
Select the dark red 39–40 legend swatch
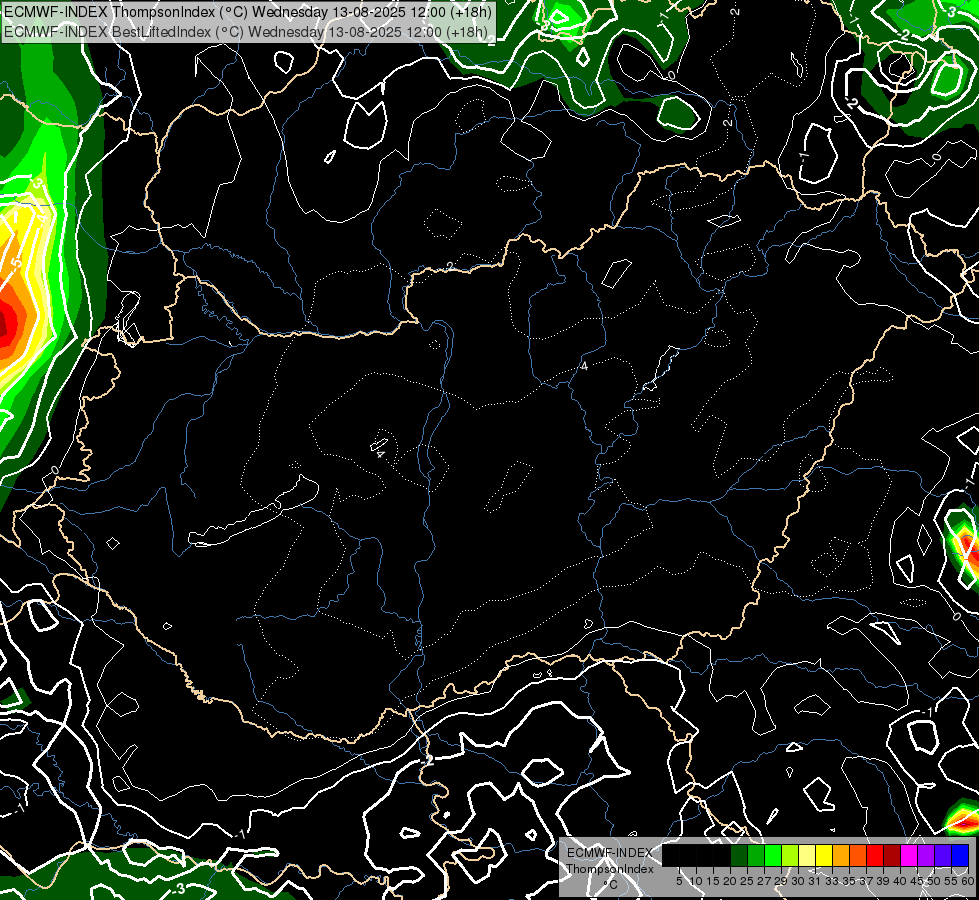click(892, 855)
